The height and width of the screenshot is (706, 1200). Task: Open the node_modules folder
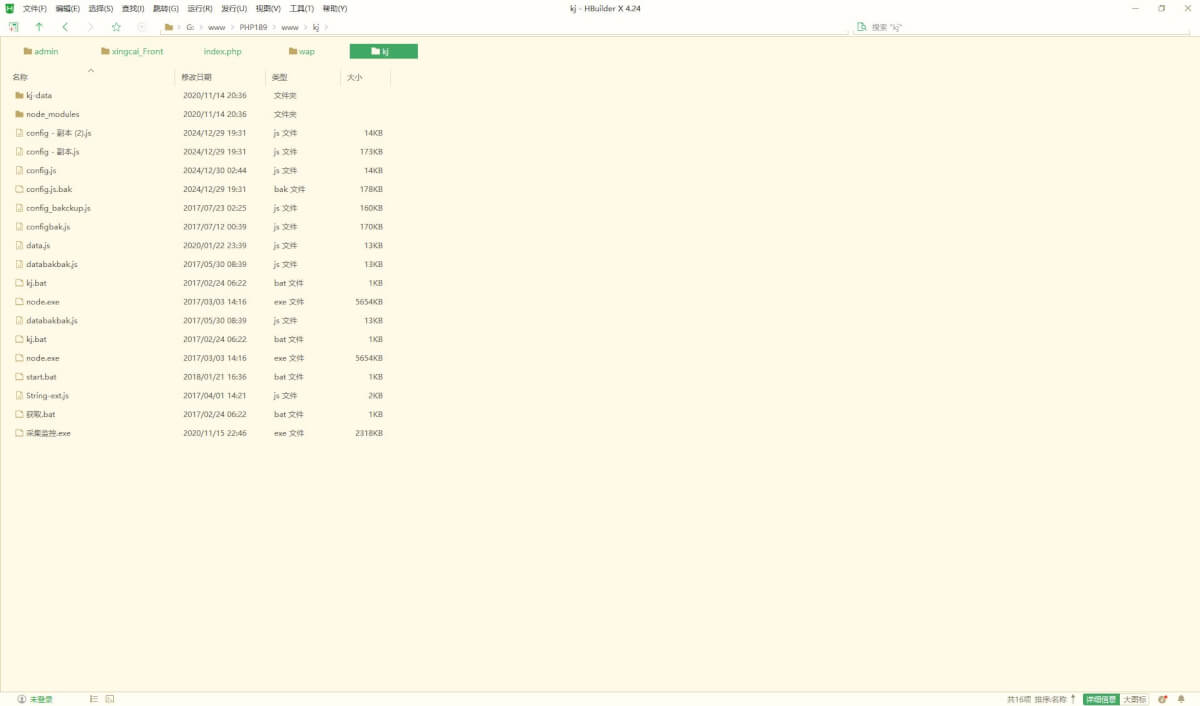52,114
